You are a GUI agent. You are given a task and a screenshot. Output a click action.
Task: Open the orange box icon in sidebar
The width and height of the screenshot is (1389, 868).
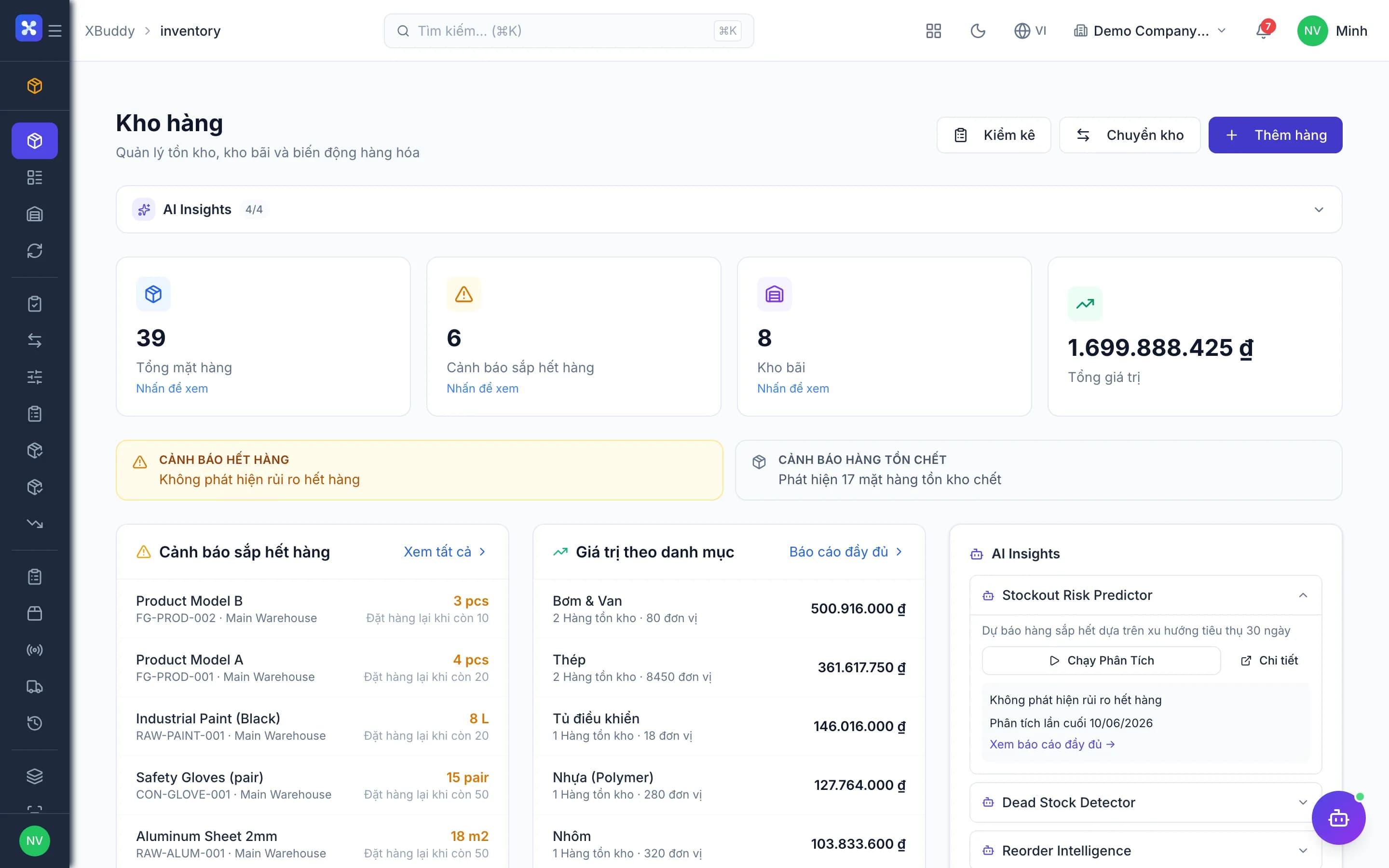(34, 85)
